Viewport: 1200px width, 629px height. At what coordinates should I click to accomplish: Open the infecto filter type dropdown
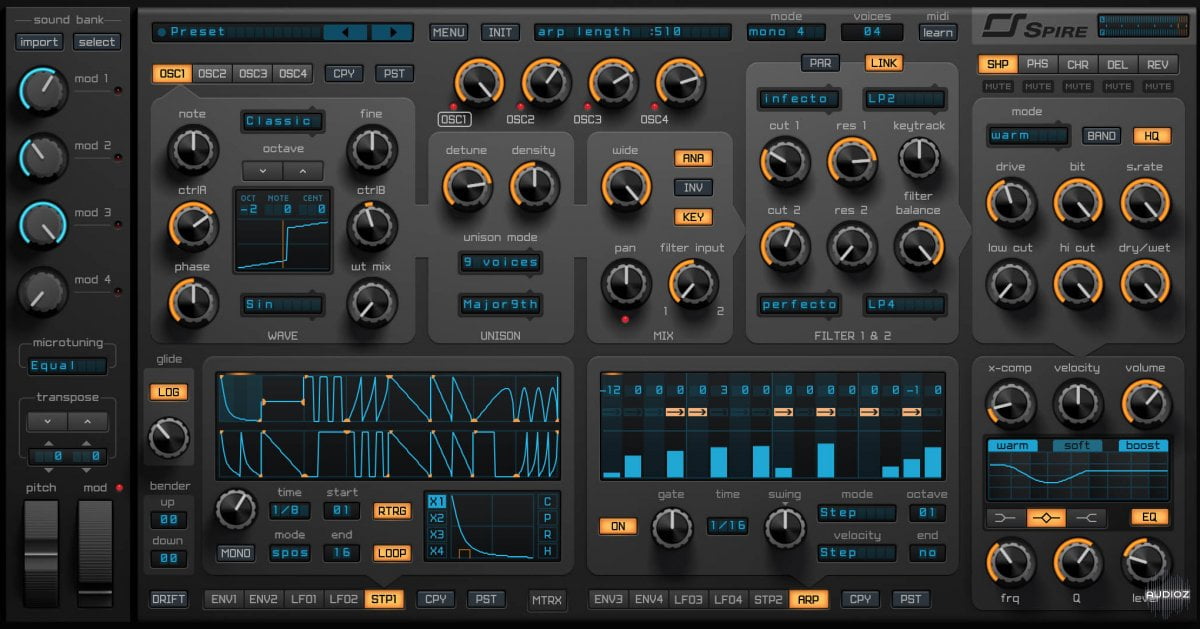tap(799, 99)
